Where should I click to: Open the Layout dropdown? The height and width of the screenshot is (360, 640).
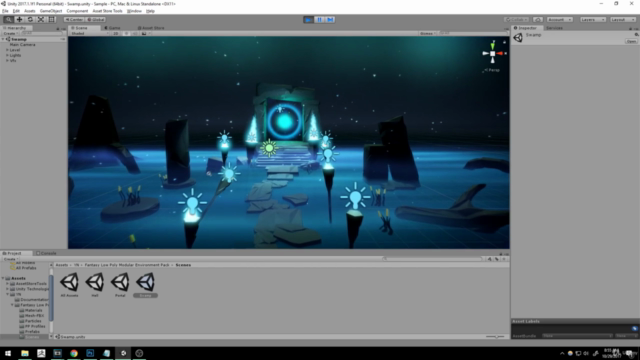[x=623, y=19]
